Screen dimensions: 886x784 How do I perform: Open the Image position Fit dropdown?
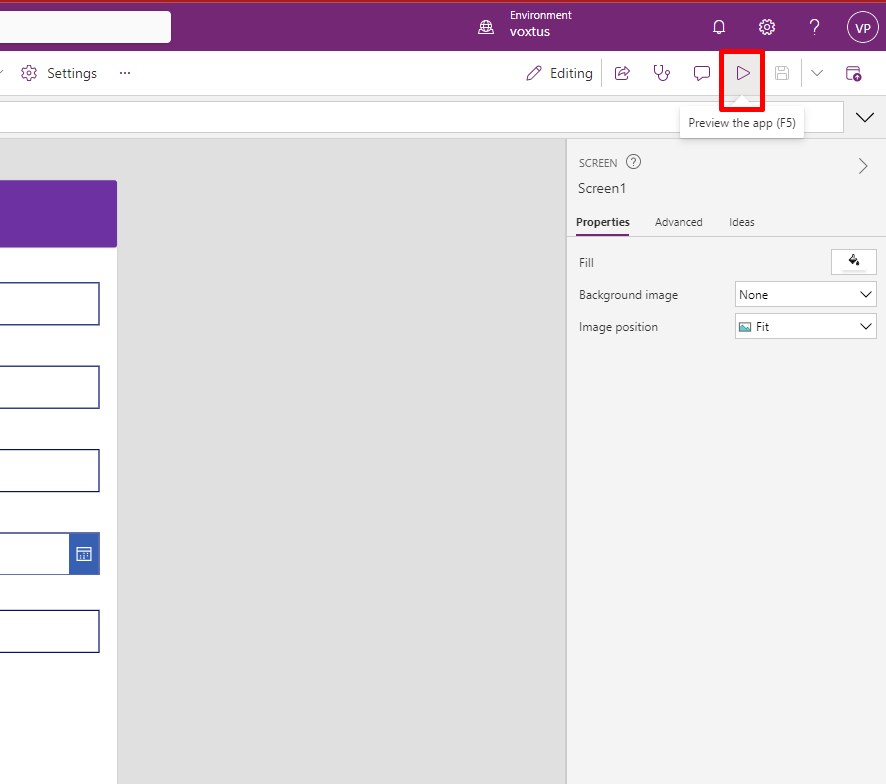point(806,327)
